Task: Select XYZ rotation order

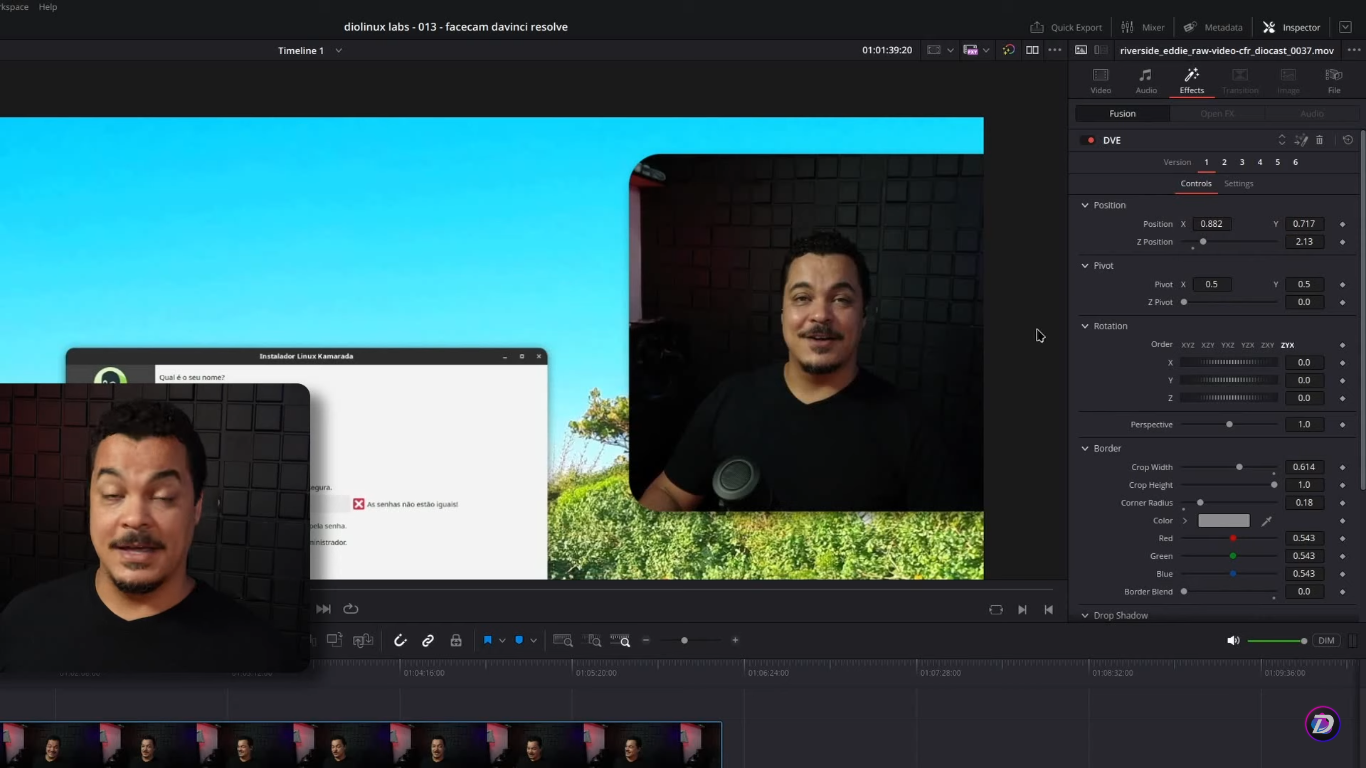Action: [x=1188, y=345]
